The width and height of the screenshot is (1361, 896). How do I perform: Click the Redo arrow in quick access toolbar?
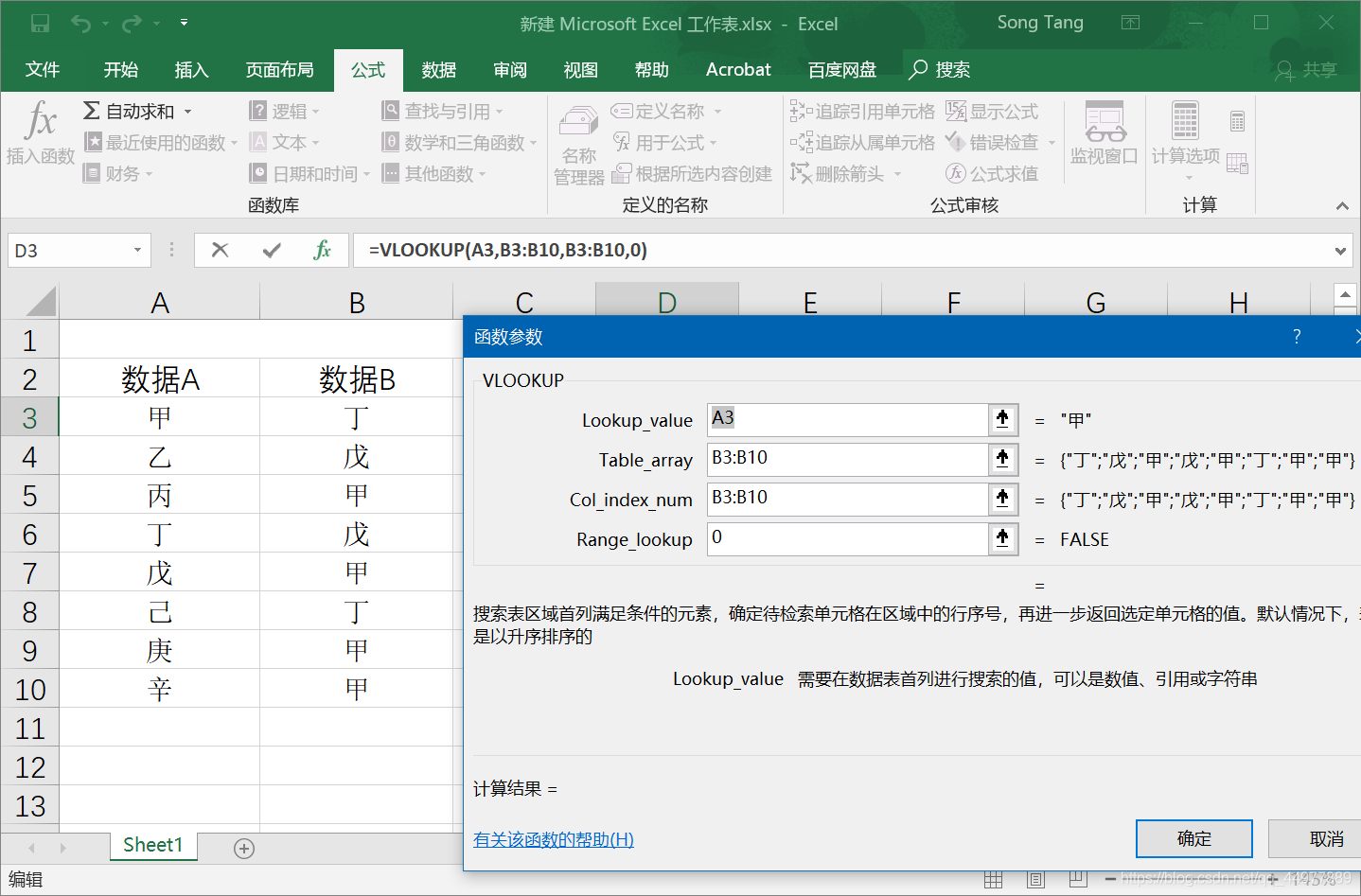pos(132,23)
